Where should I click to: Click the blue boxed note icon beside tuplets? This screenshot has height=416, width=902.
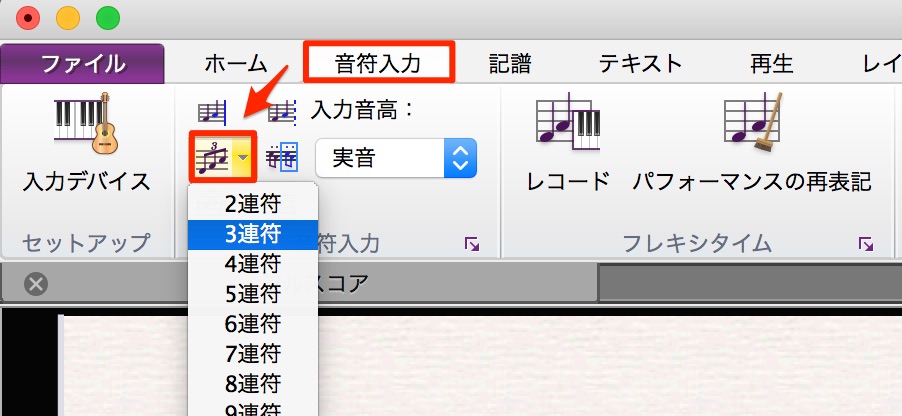[282, 157]
